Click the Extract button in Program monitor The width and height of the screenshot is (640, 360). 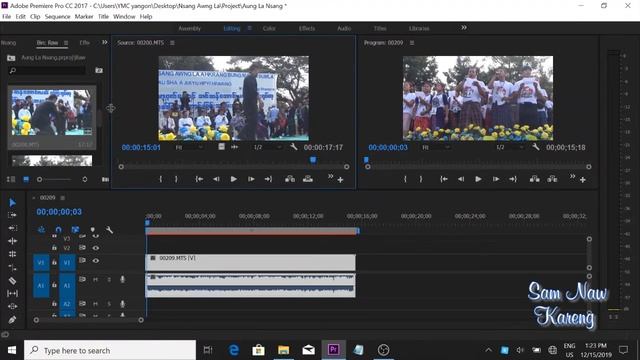click(552, 179)
